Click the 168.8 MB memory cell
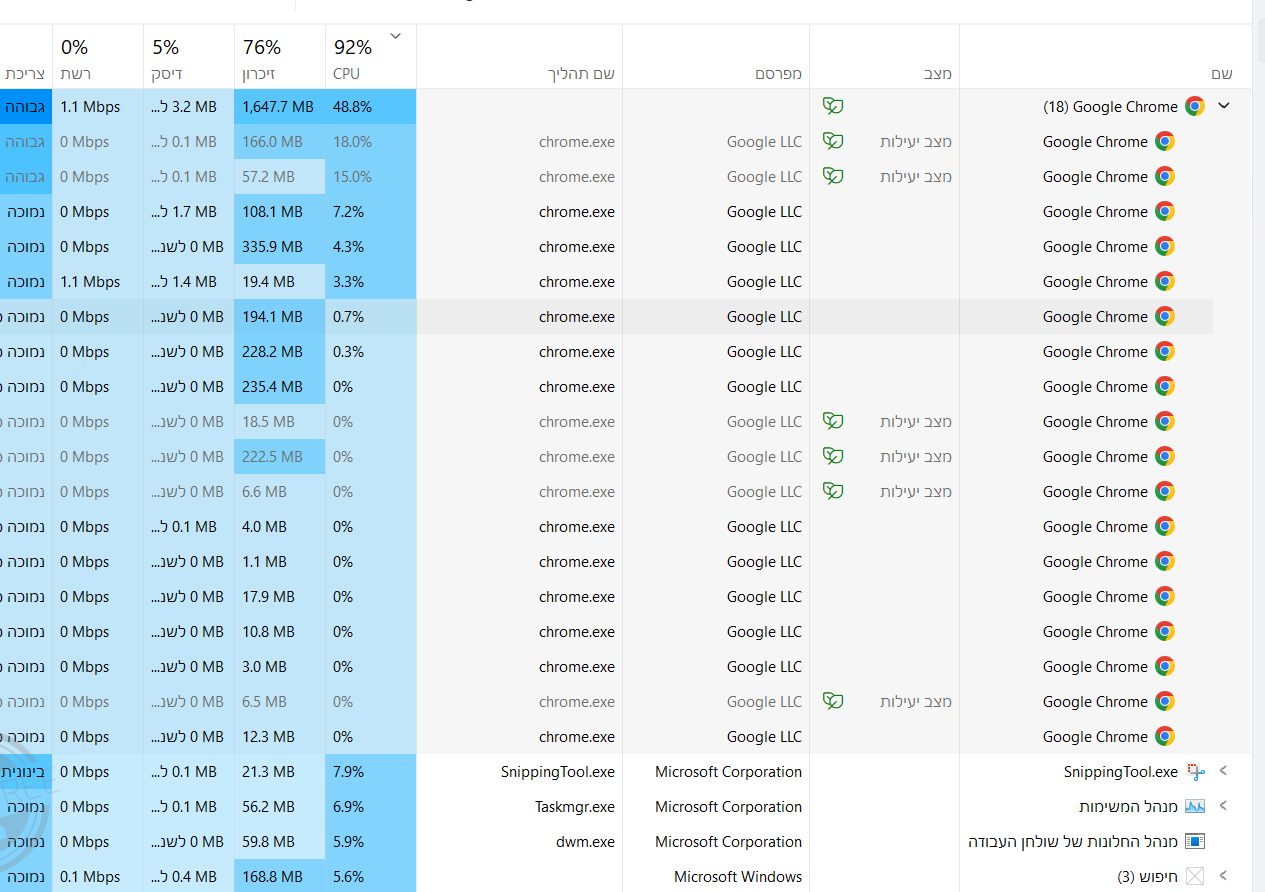The height and width of the screenshot is (892, 1265). 279,876
